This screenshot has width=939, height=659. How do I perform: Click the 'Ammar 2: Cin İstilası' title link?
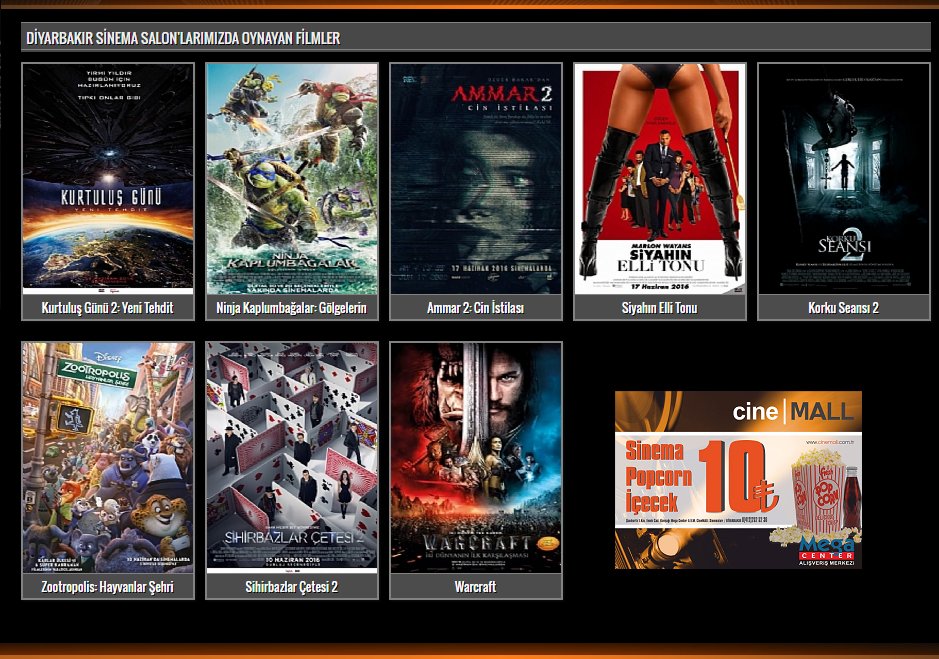tap(475, 308)
